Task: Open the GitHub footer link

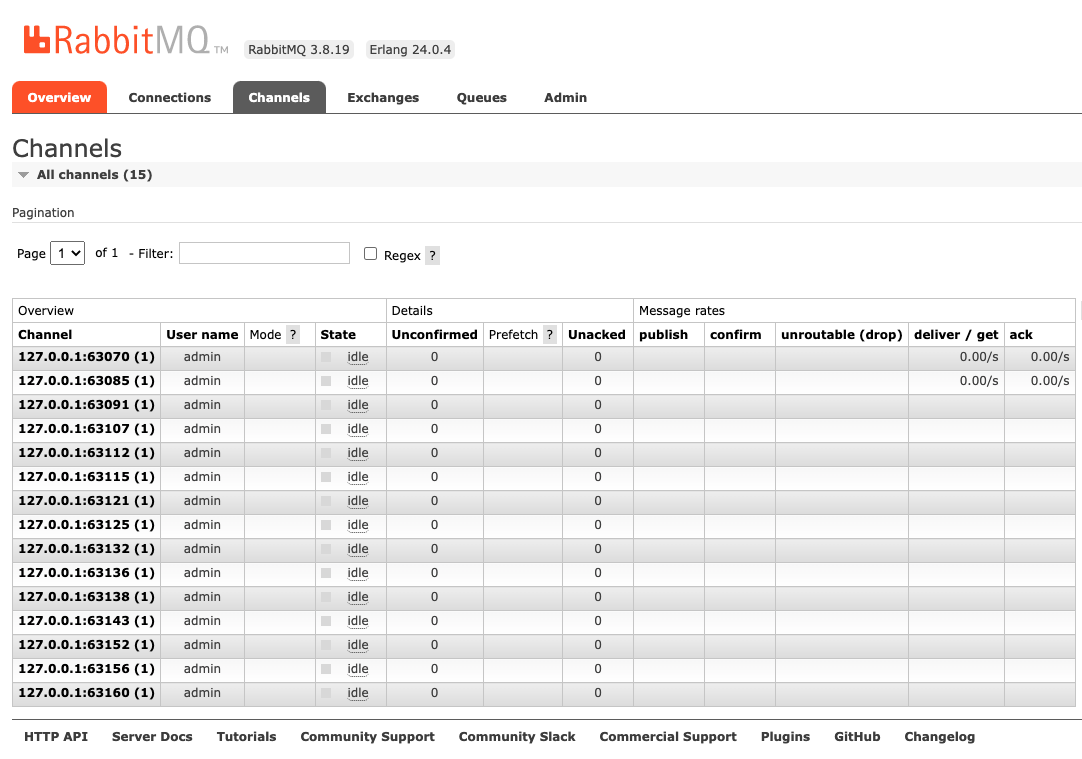Action: [857, 736]
